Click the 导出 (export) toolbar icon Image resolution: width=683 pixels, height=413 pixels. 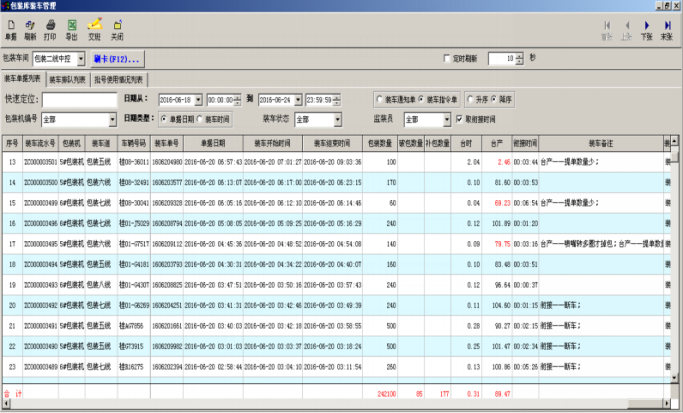(x=71, y=26)
